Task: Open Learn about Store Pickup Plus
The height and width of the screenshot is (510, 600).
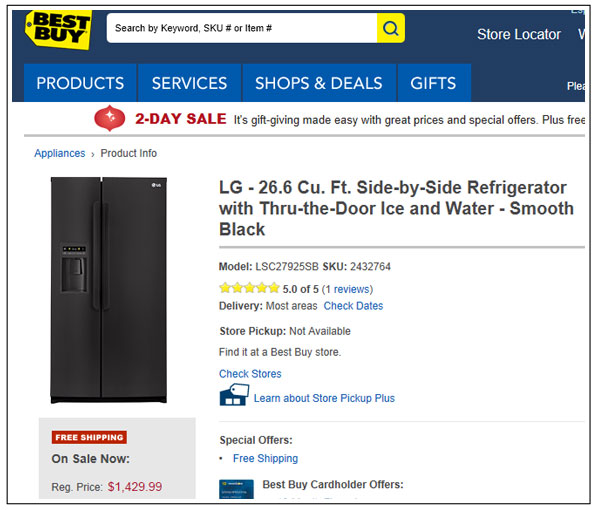Action: (x=324, y=398)
